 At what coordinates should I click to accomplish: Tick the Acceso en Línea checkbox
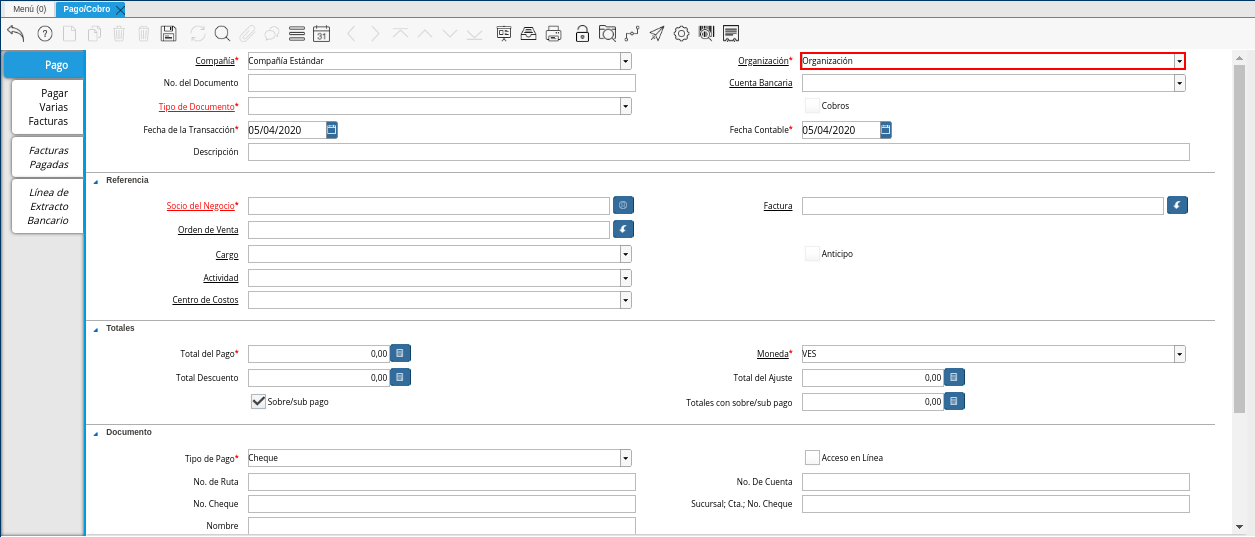(x=812, y=457)
